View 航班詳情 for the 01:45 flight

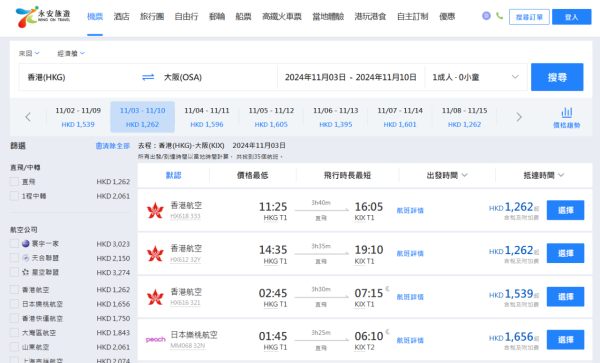coord(410,340)
